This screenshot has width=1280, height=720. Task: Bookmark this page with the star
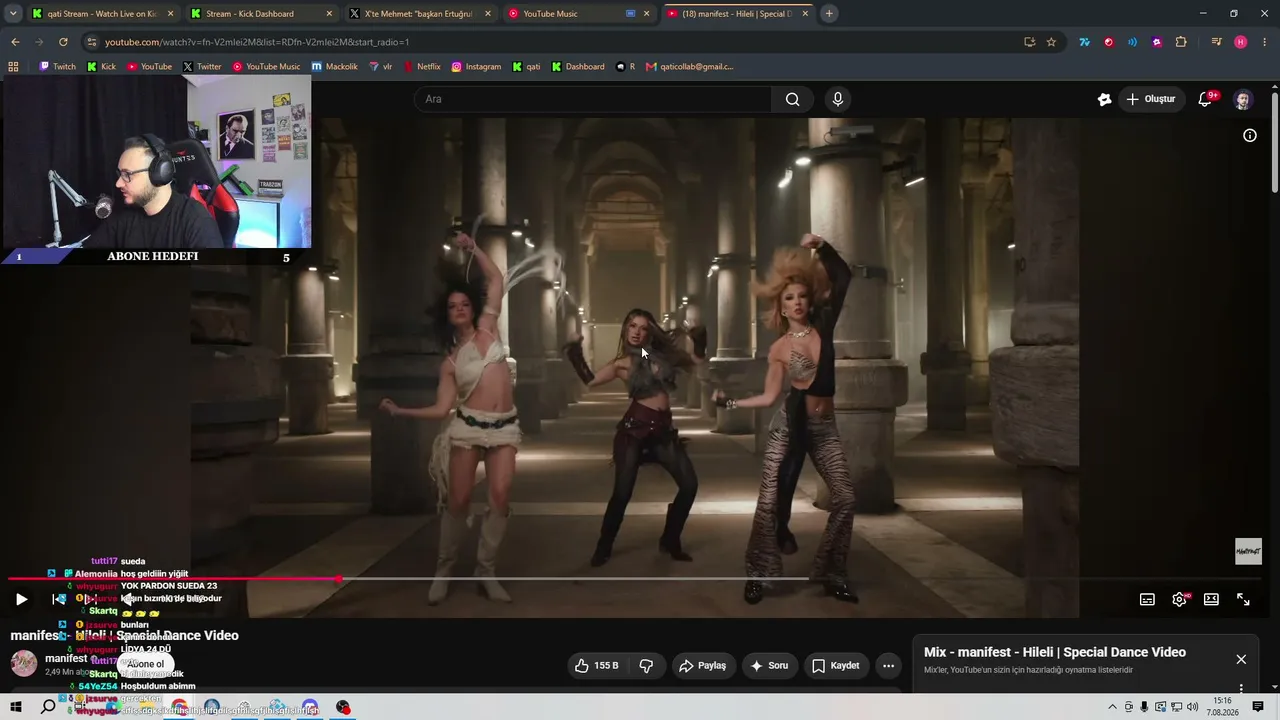point(1051,42)
